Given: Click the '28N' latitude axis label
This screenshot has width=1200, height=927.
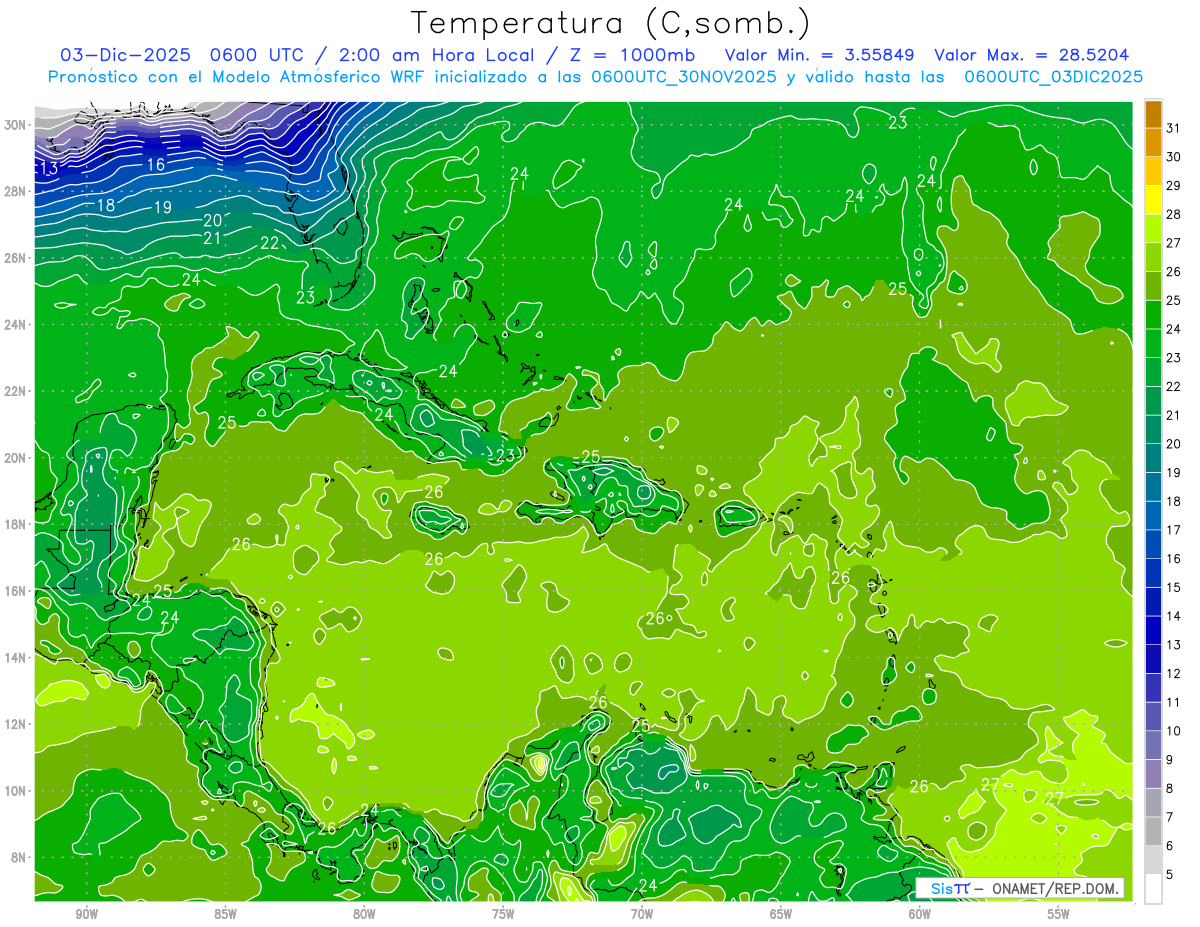Looking at the screenshot, I should 17,191.
